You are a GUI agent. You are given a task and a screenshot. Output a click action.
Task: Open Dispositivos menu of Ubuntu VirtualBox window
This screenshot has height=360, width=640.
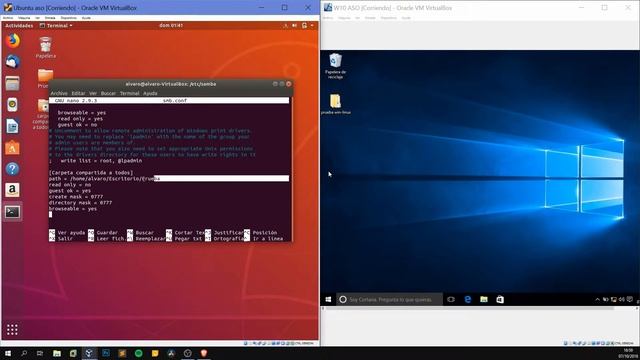(x=69, y=18)
